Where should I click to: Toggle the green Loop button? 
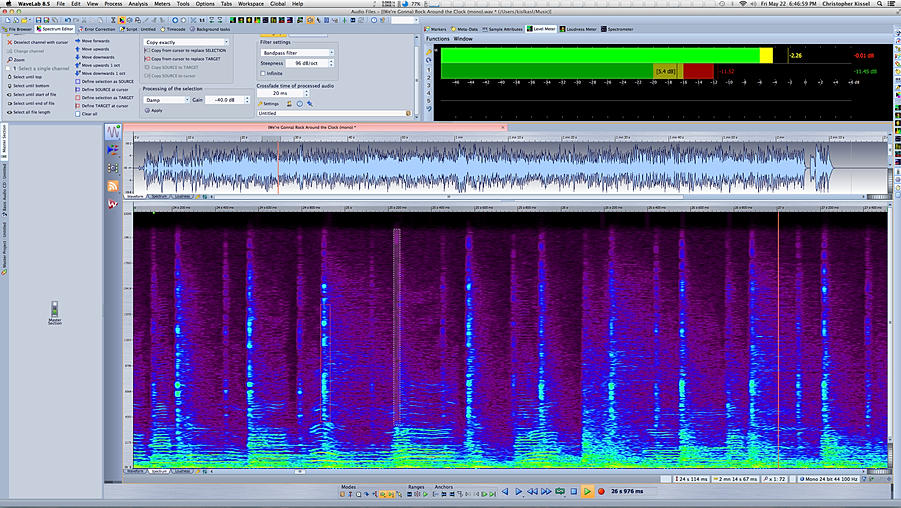[x=560, y=491]
